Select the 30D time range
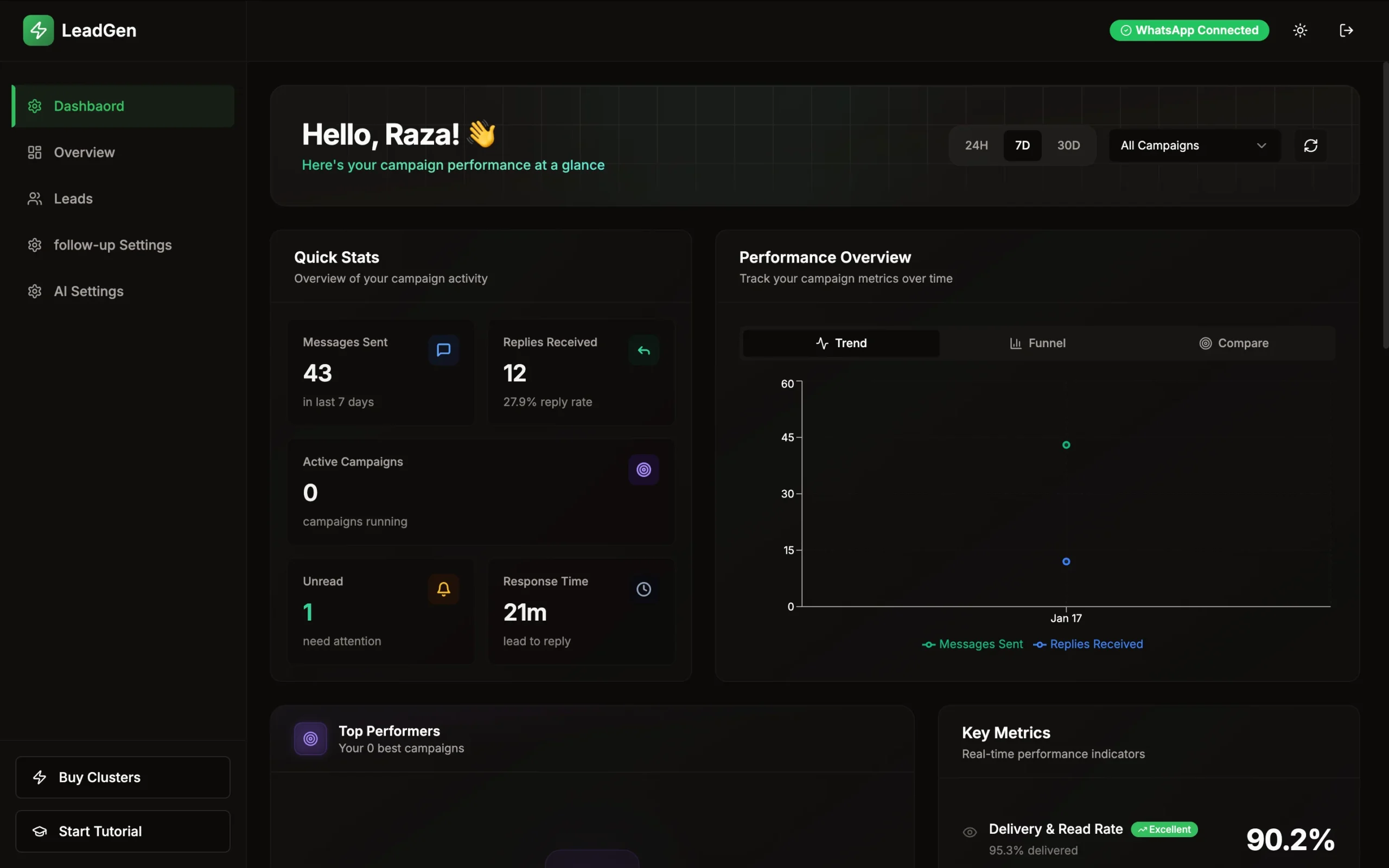This screenshot has height=868, width=1389. (1068, 146)
